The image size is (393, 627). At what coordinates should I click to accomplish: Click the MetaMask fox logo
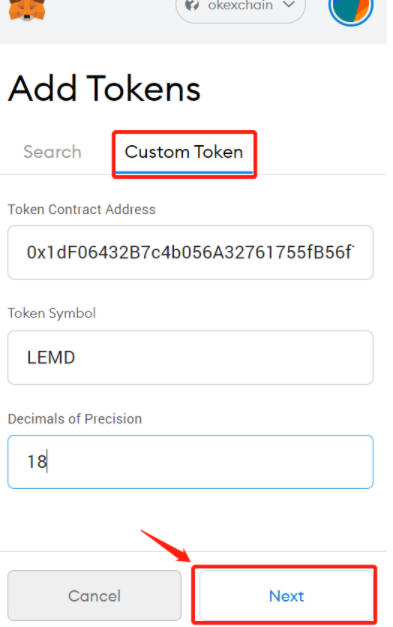(x=27, y=9)
